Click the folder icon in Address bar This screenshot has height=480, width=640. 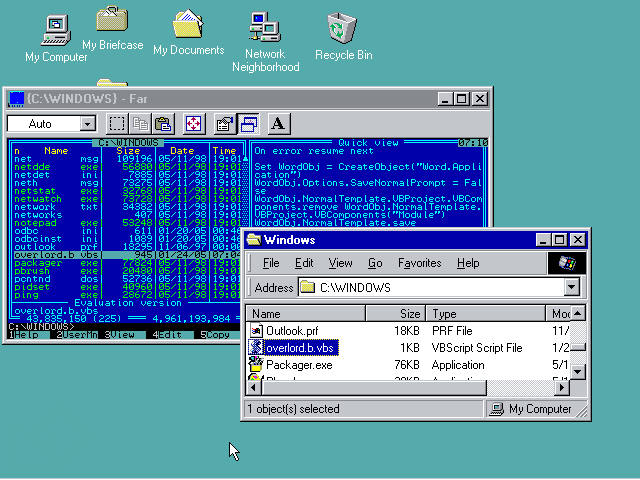pos(307,287)
